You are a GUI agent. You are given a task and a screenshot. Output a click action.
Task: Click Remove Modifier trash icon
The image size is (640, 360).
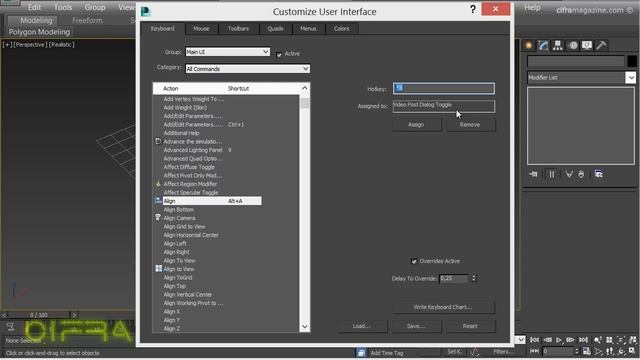point(581,174)
